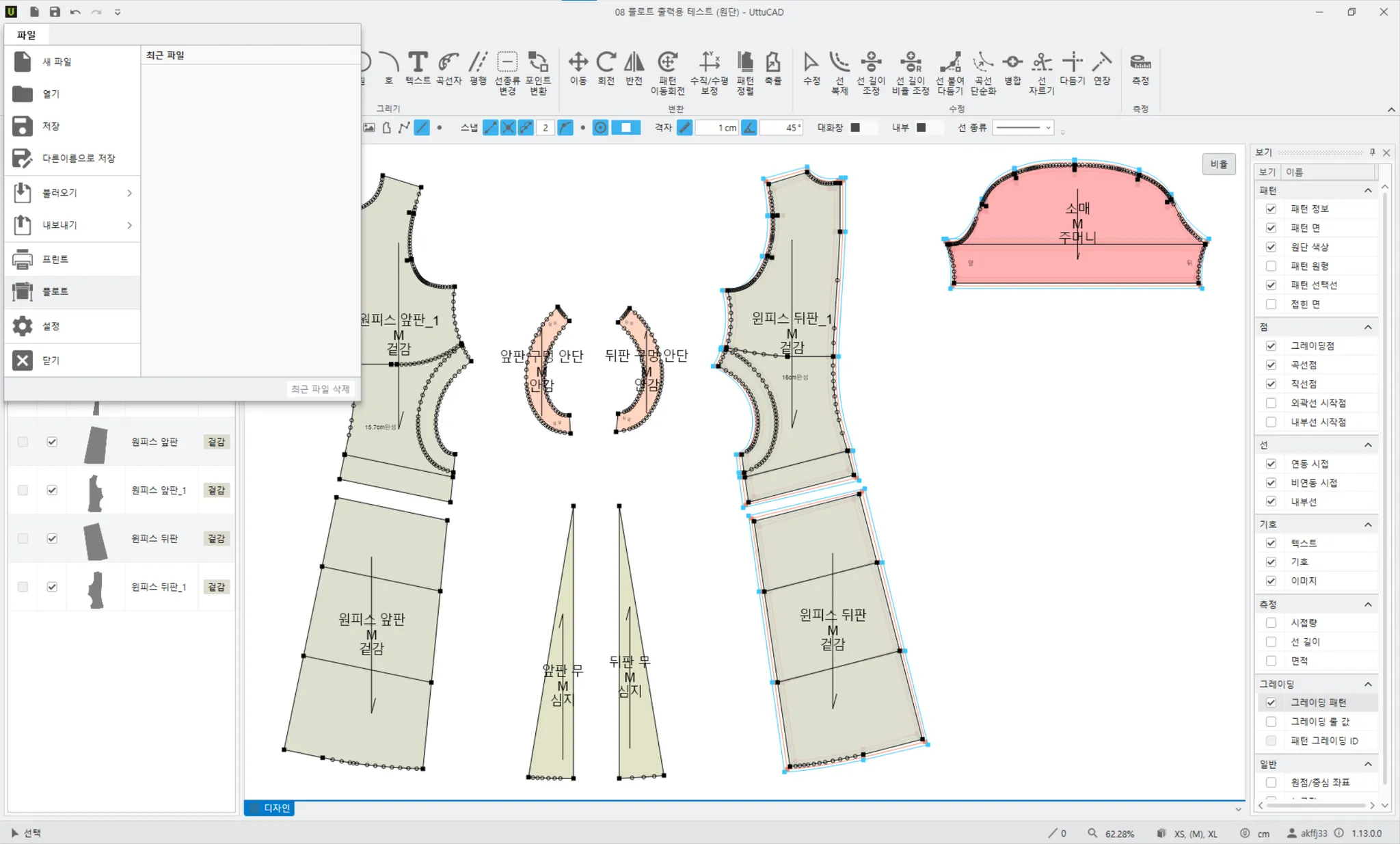Click the 최근 파일 삭제 button
Viewport: 1400px width, 844px height.
320,388
